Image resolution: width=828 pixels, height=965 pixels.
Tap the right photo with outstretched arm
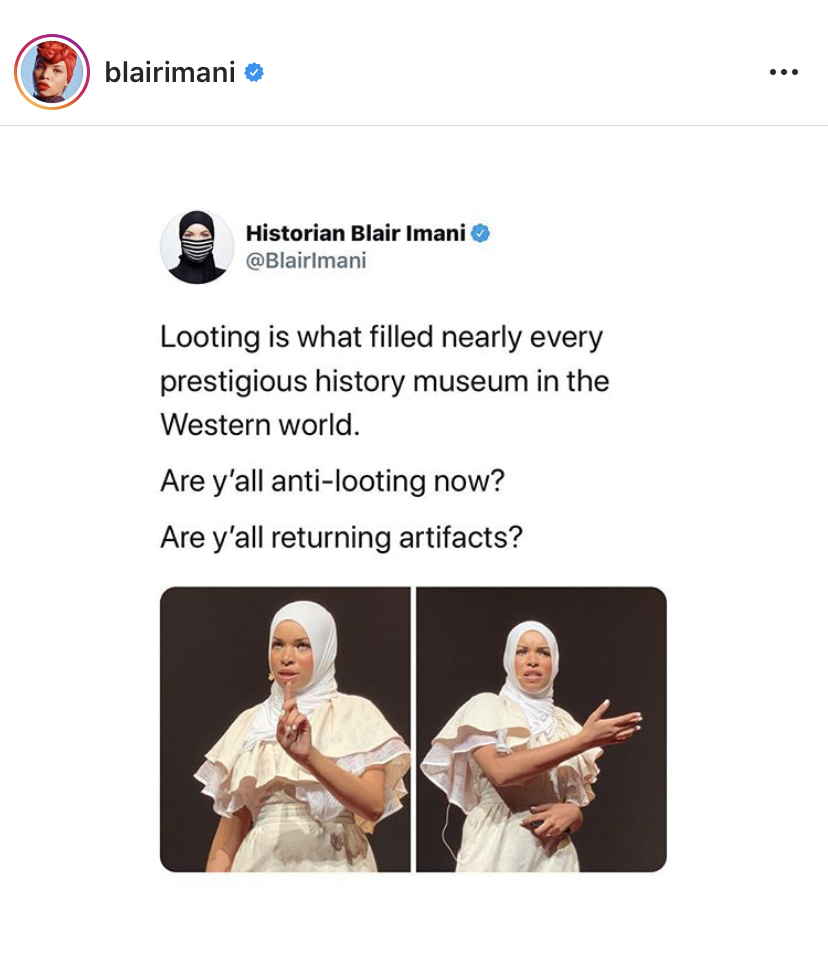pos(541,729)
